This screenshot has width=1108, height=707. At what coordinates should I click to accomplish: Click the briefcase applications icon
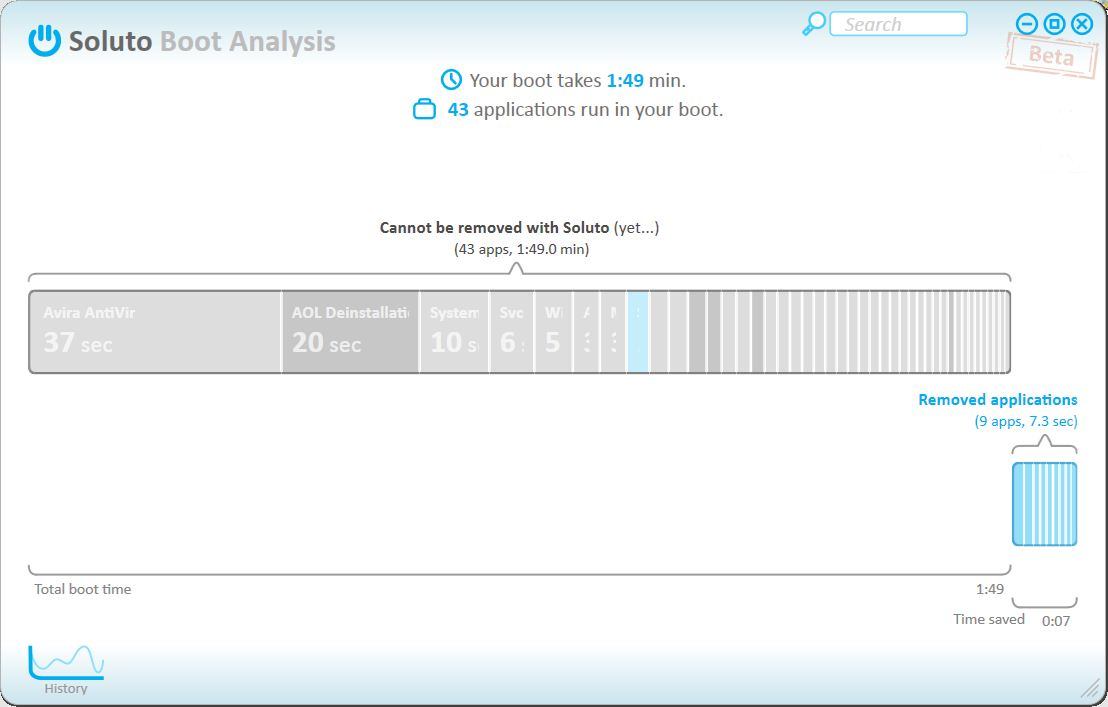pos(424,109)
